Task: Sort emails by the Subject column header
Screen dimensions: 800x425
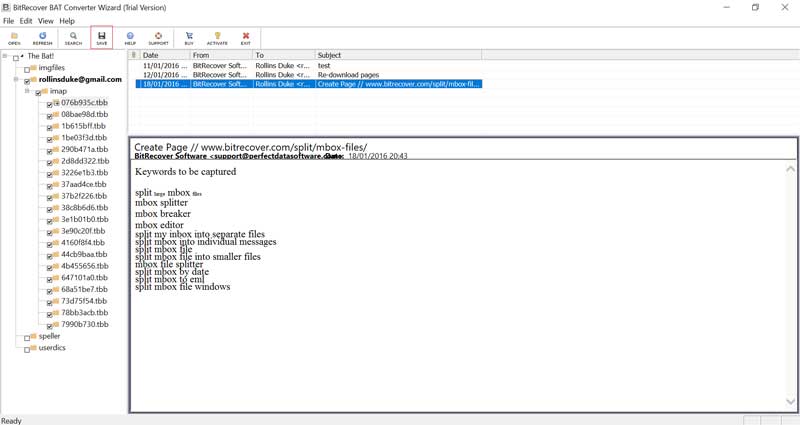Action: (x=398, y=55)
